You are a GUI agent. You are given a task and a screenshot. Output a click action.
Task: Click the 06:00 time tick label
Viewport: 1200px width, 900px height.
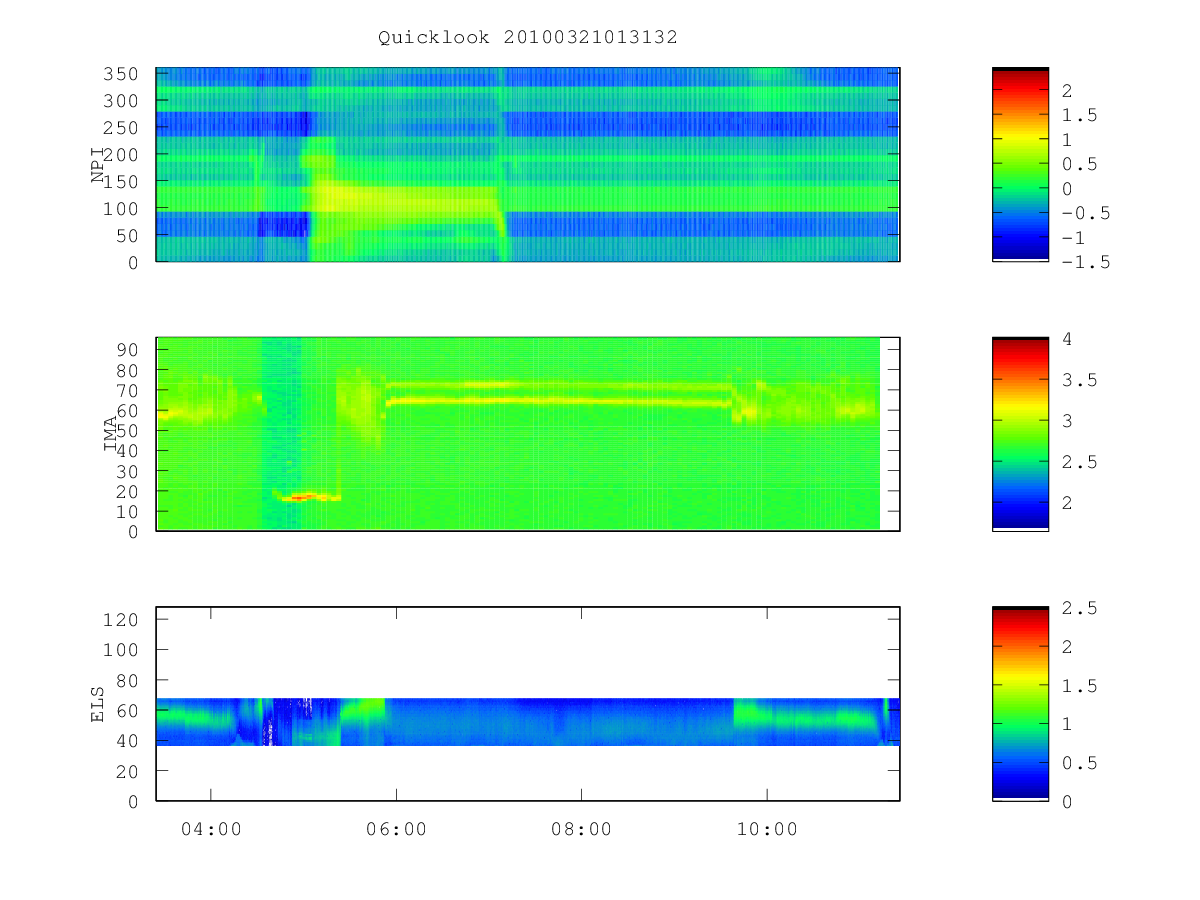(396, 829)
